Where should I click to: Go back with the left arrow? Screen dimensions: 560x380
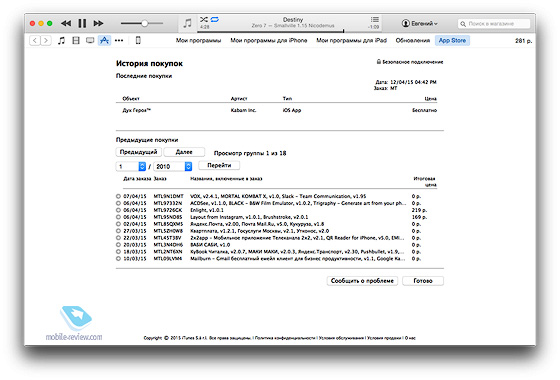[35, 40]
